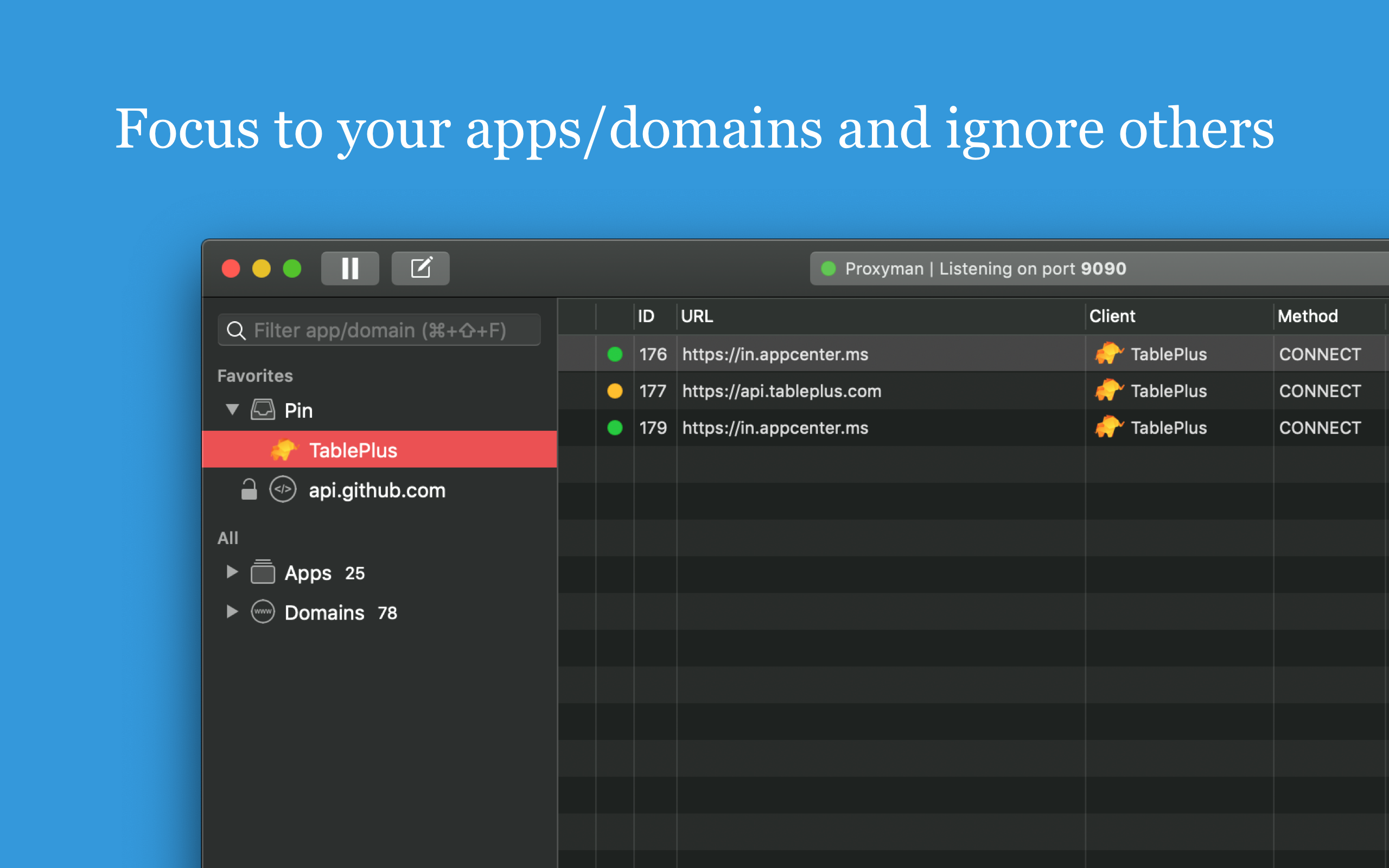
Task: Select the api.github.com pinned domain
Action: point(377,490)
